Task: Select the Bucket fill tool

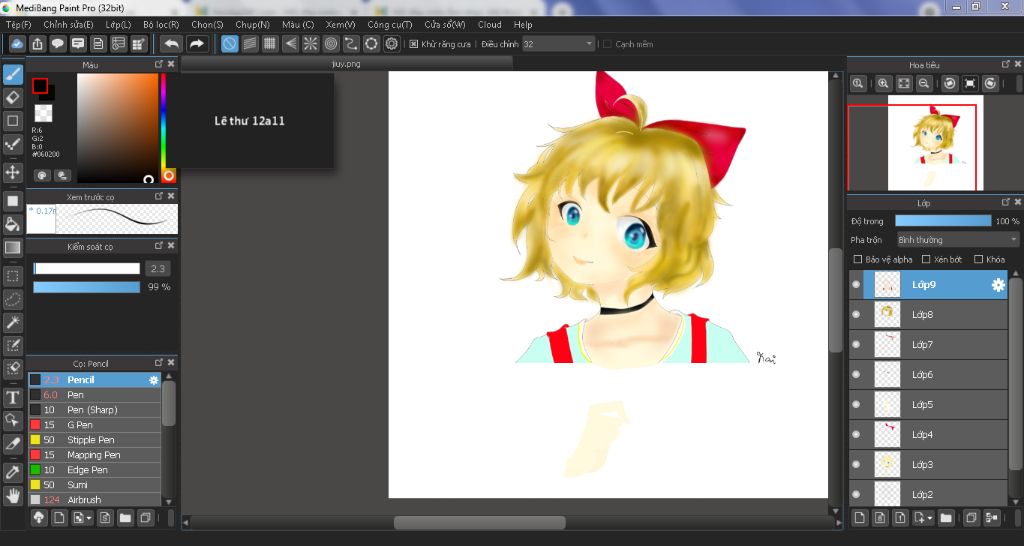Action: tap(12, 224)
